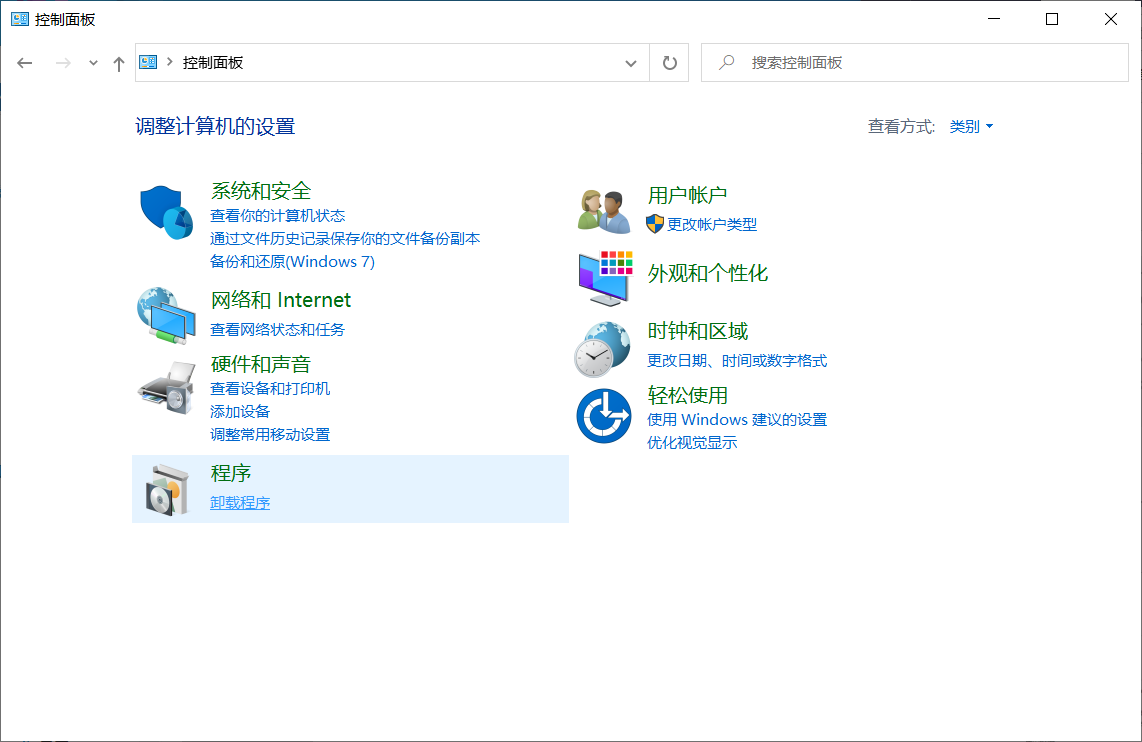Open the Appearance and Personalization monitor icon

pyautogui.click(x=605, y=277)
